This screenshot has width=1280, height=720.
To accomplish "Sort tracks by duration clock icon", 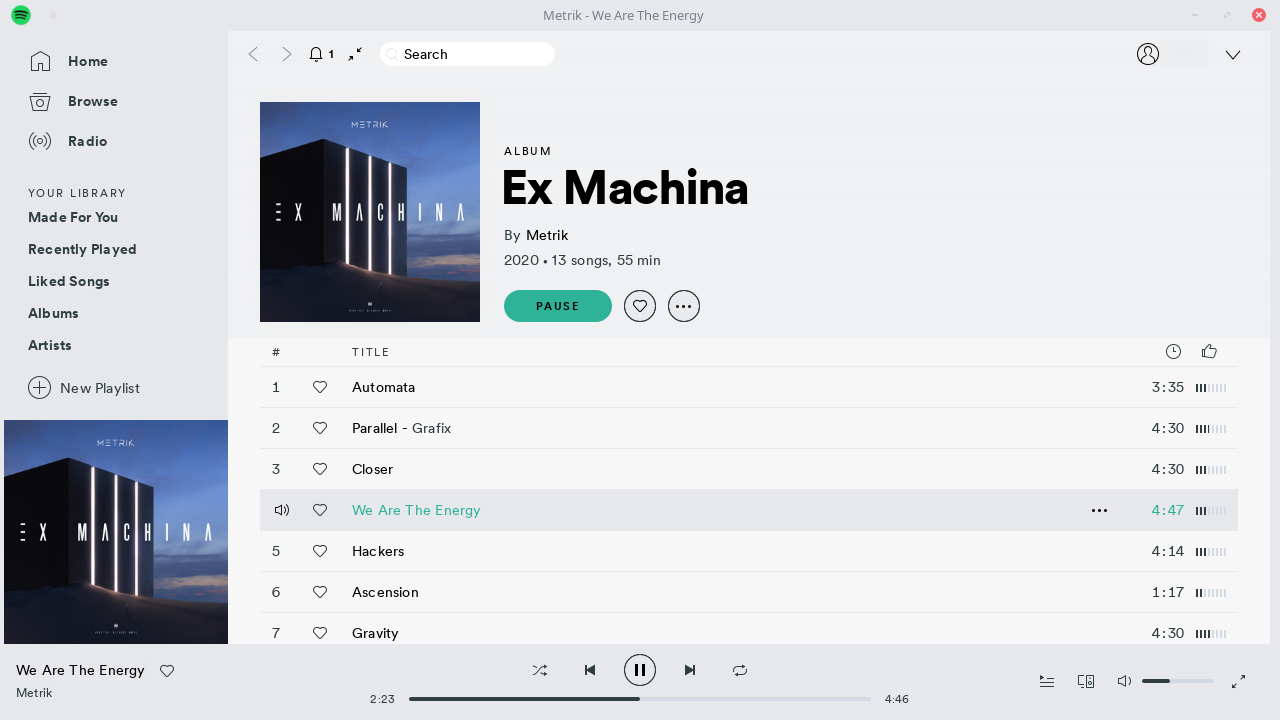I will coord(1173,351).
